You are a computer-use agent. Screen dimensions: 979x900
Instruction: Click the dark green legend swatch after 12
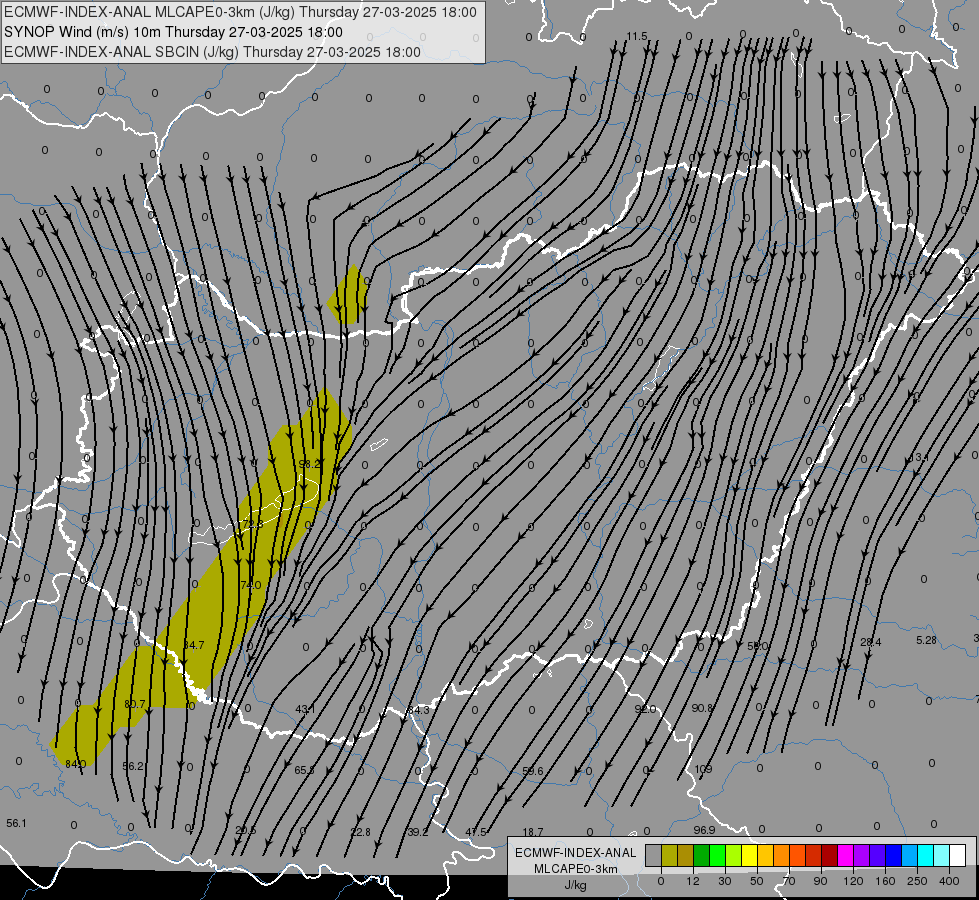point(702,855)
